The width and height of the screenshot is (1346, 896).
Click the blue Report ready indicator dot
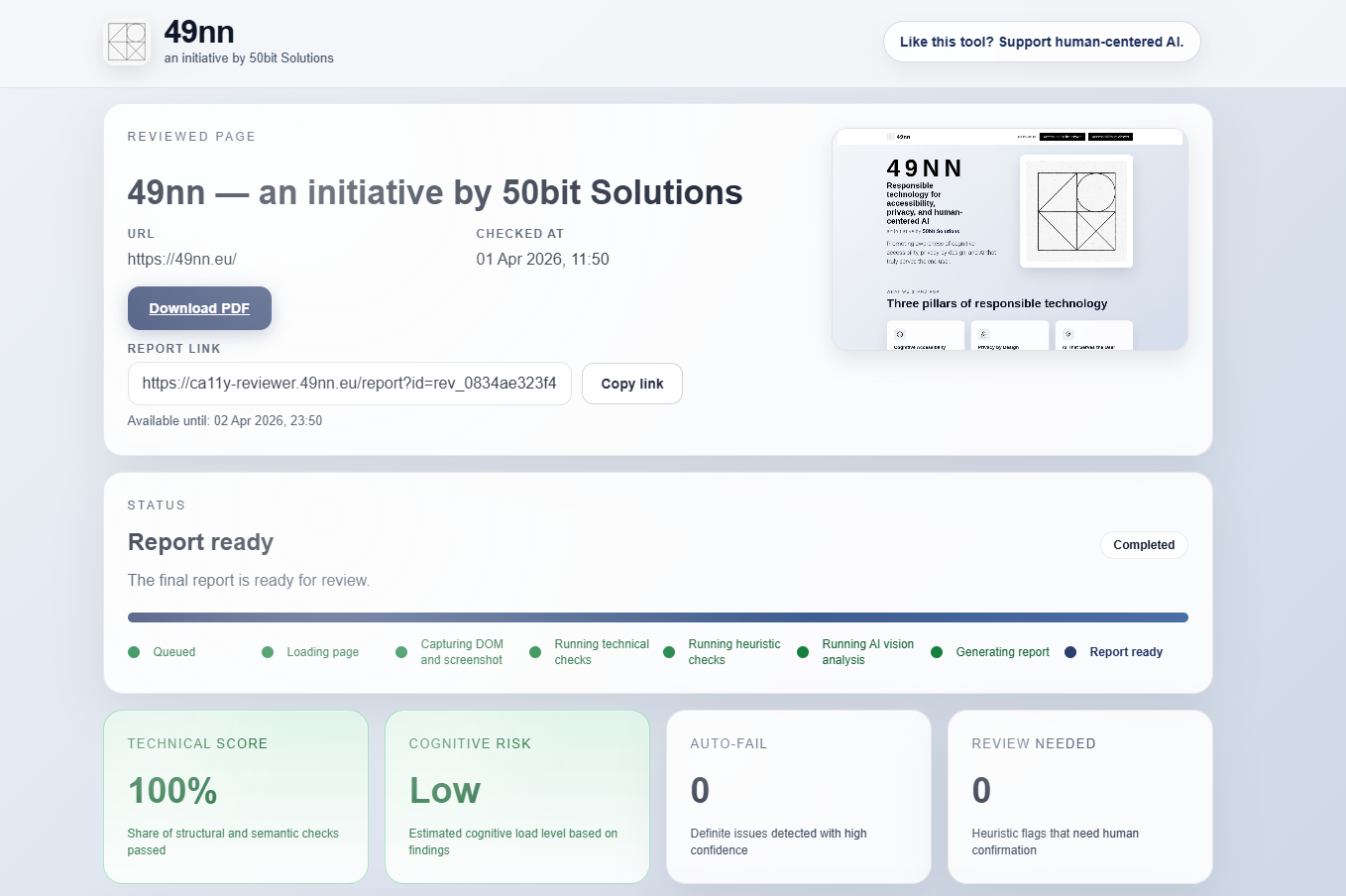pos(1068,651)
